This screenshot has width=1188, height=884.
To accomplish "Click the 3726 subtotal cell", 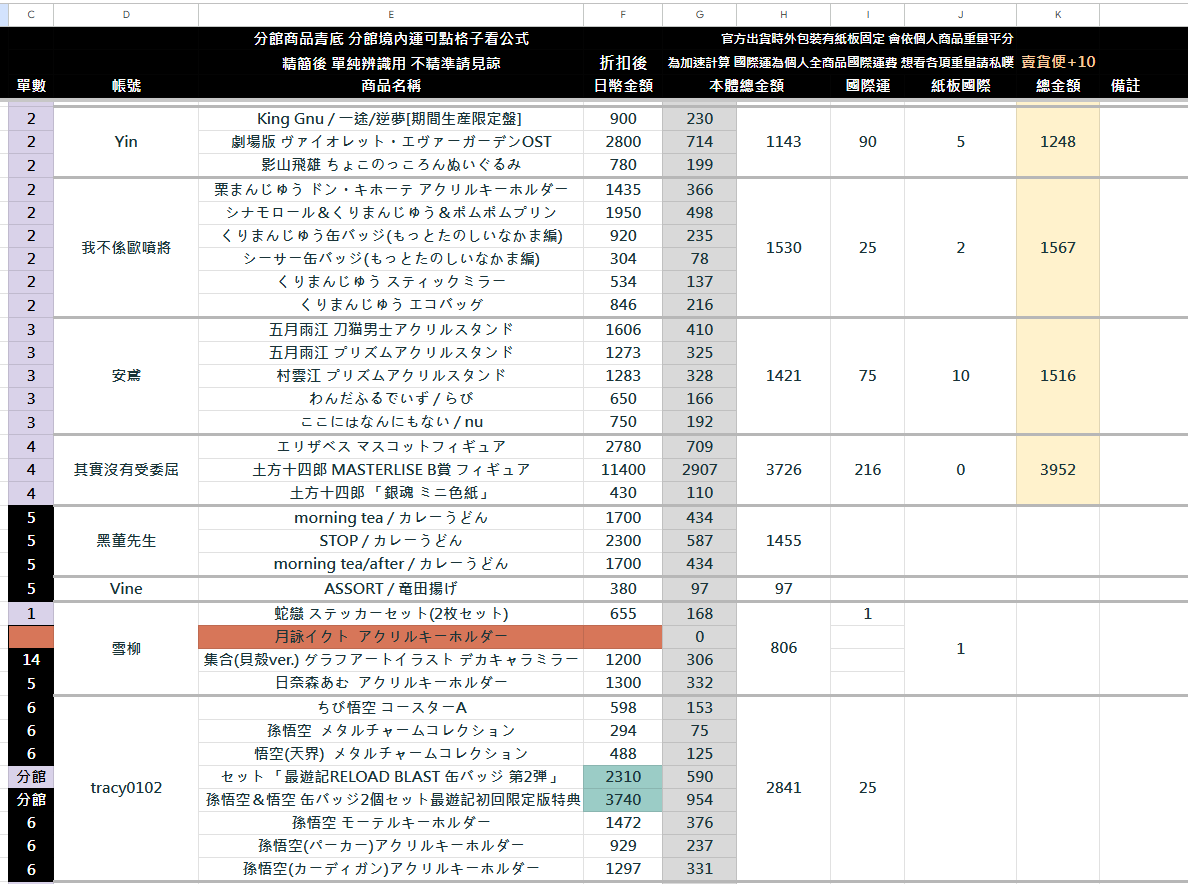I will coord(783,470).
